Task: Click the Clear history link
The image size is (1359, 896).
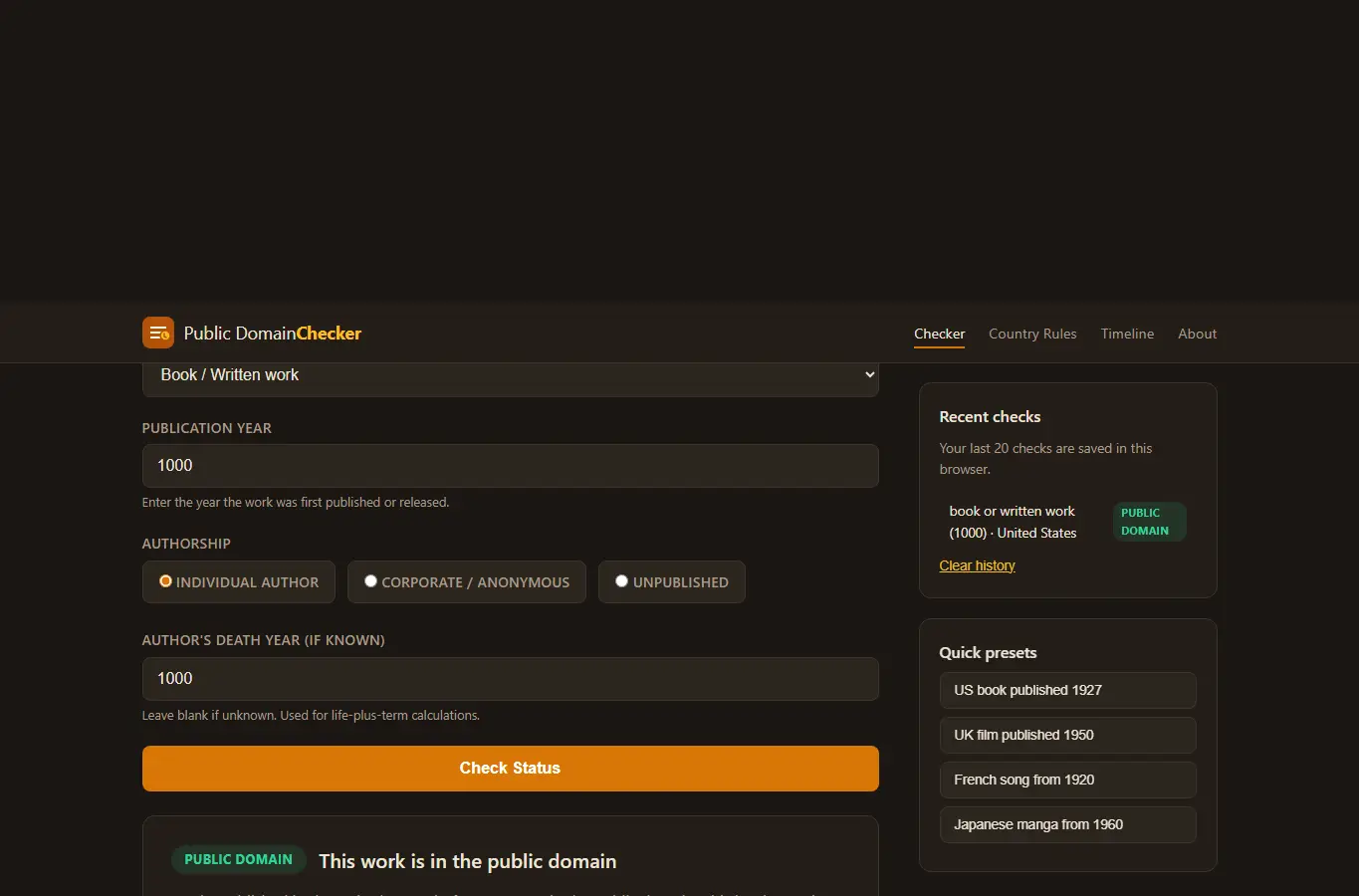Action: [x=977, y=565]
